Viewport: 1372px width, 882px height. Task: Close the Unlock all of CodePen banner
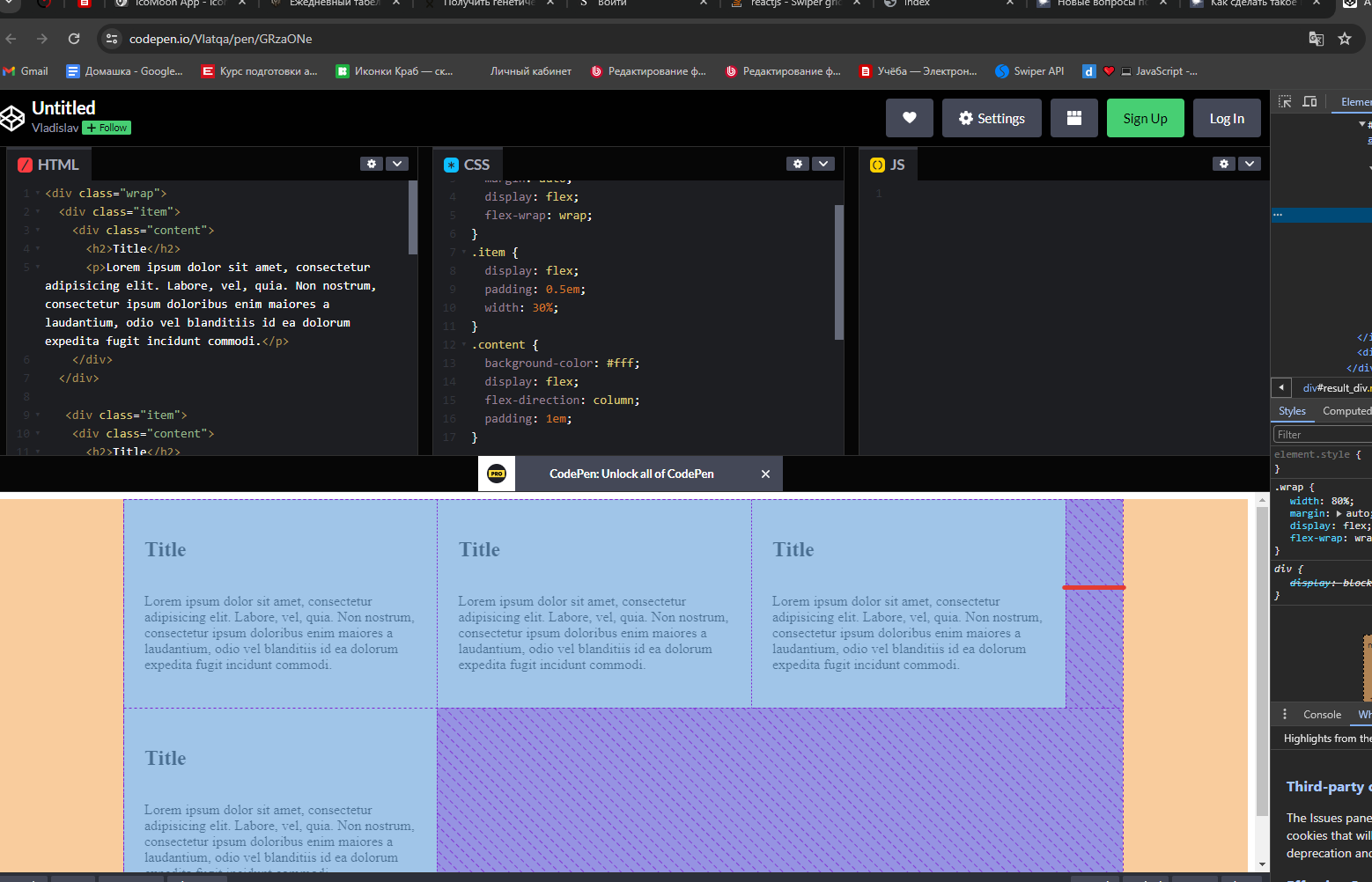(x=765, y=474)
